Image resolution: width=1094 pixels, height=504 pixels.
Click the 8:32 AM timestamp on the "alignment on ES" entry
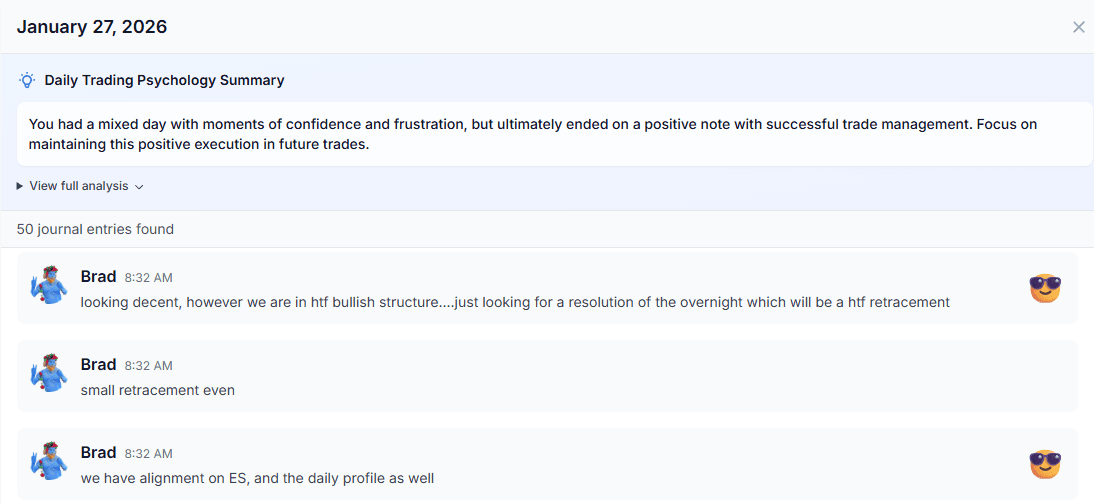[148, 454]
